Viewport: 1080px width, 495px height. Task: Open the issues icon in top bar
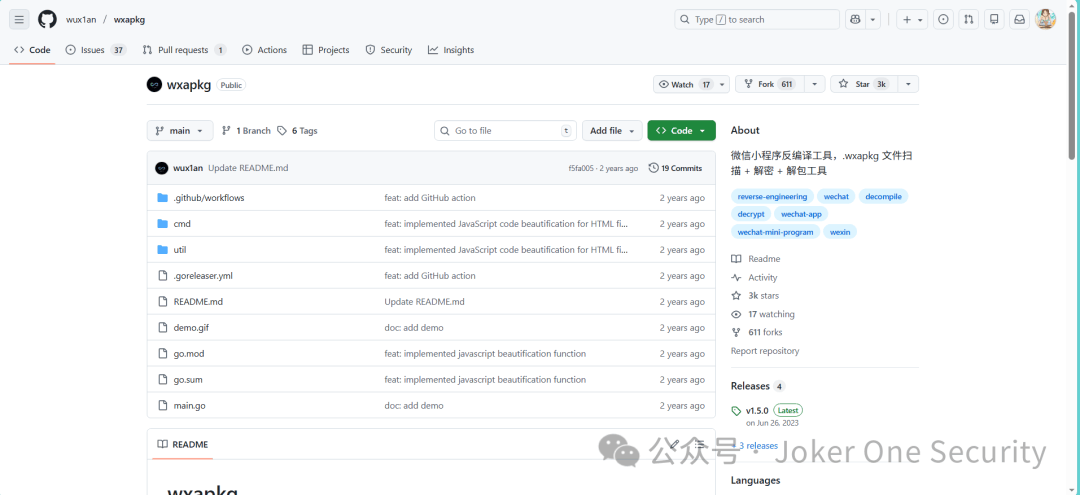pyautogui.click(x=943, y=19)
